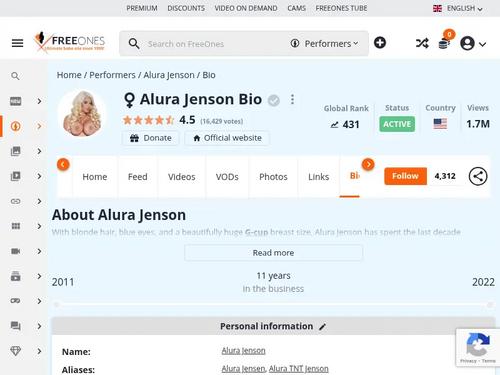Image resolution: width=500 pixels, height=375 pixels.
Task: Click the Read more button
Action: 273,253
